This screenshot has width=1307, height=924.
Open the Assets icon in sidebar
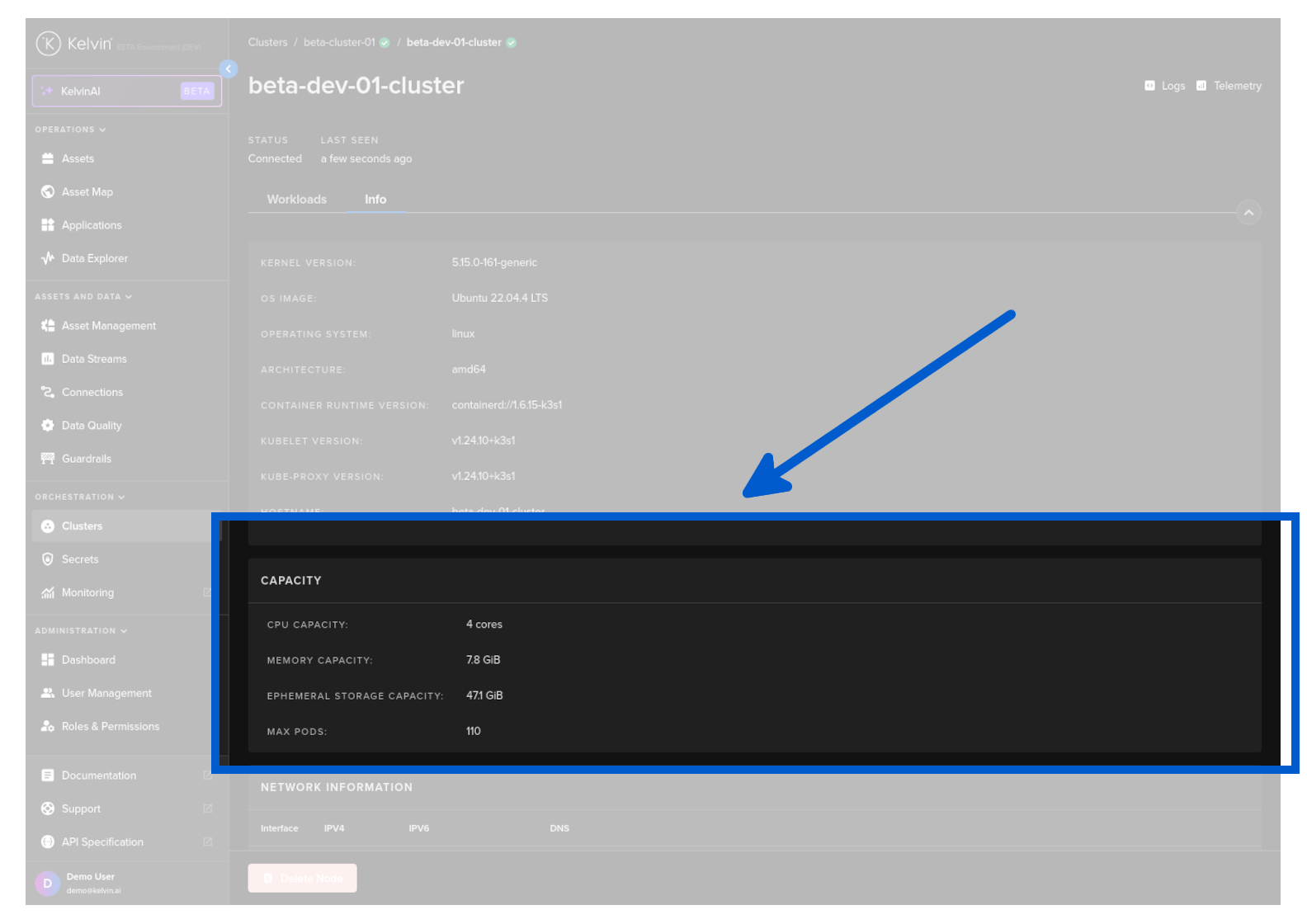48,158
